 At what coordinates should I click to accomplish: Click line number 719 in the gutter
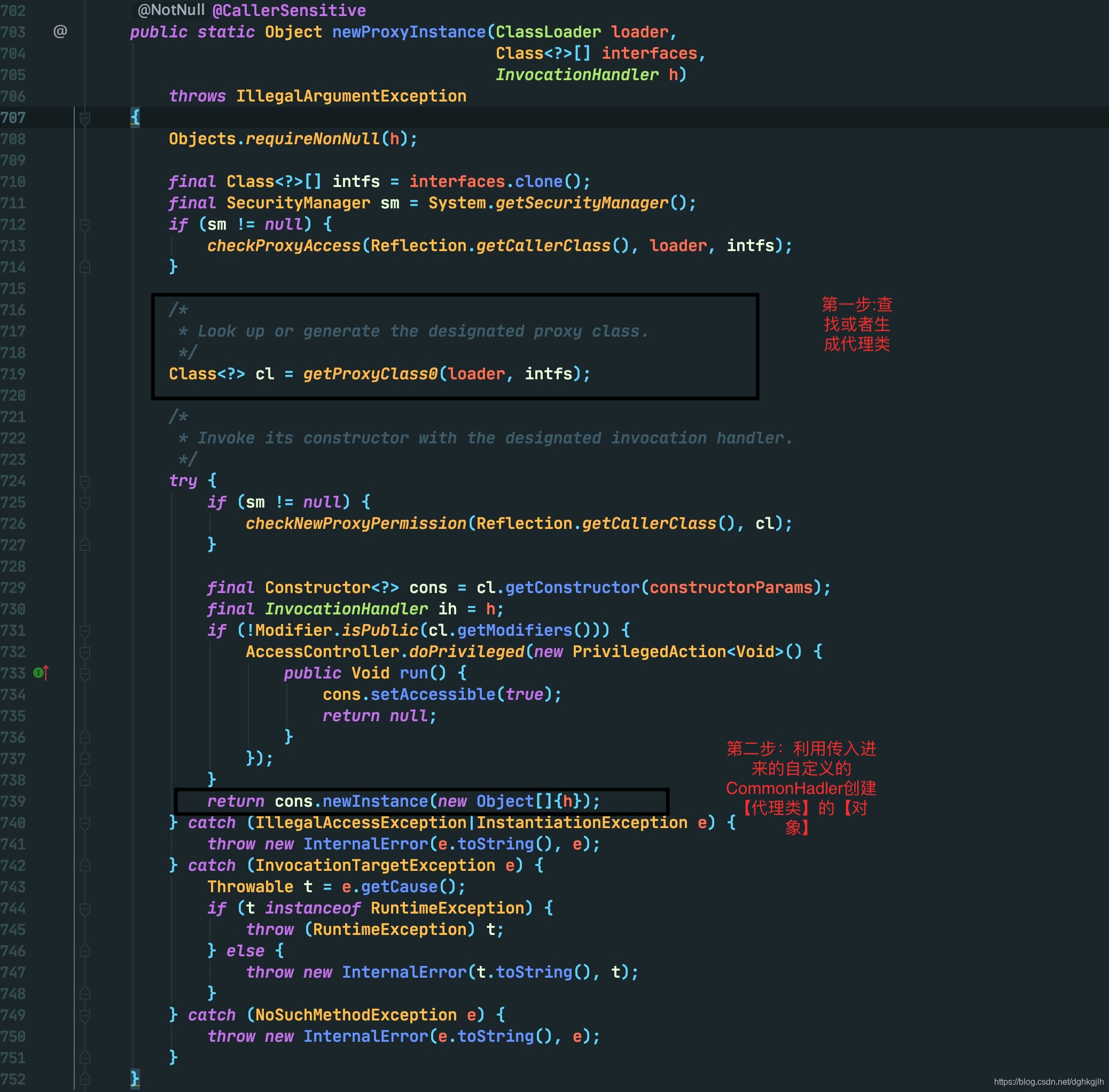click(x=13, y=374)
